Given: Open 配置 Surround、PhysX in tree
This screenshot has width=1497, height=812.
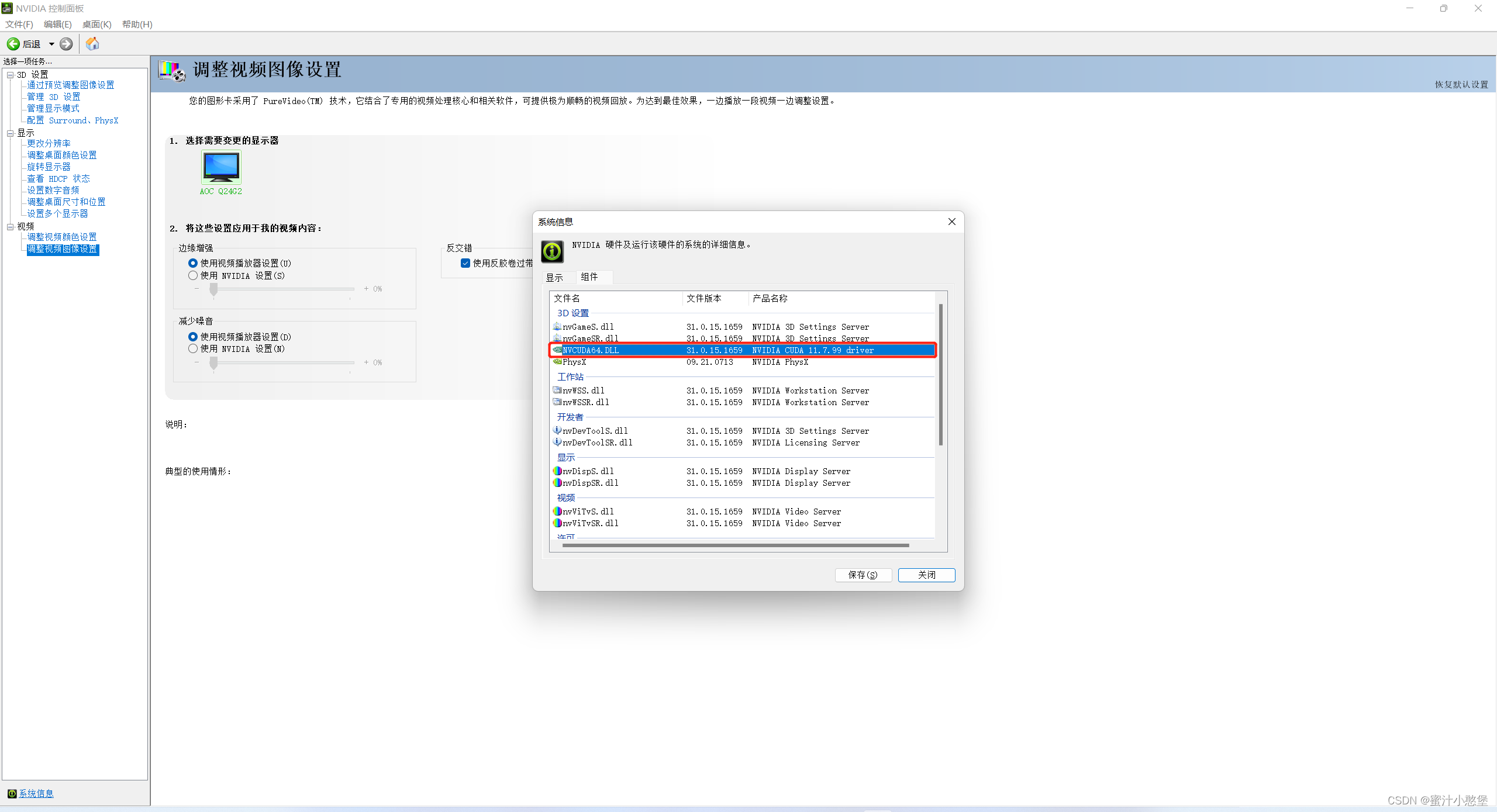Looking at the screenshot, I should pos(73,120).
